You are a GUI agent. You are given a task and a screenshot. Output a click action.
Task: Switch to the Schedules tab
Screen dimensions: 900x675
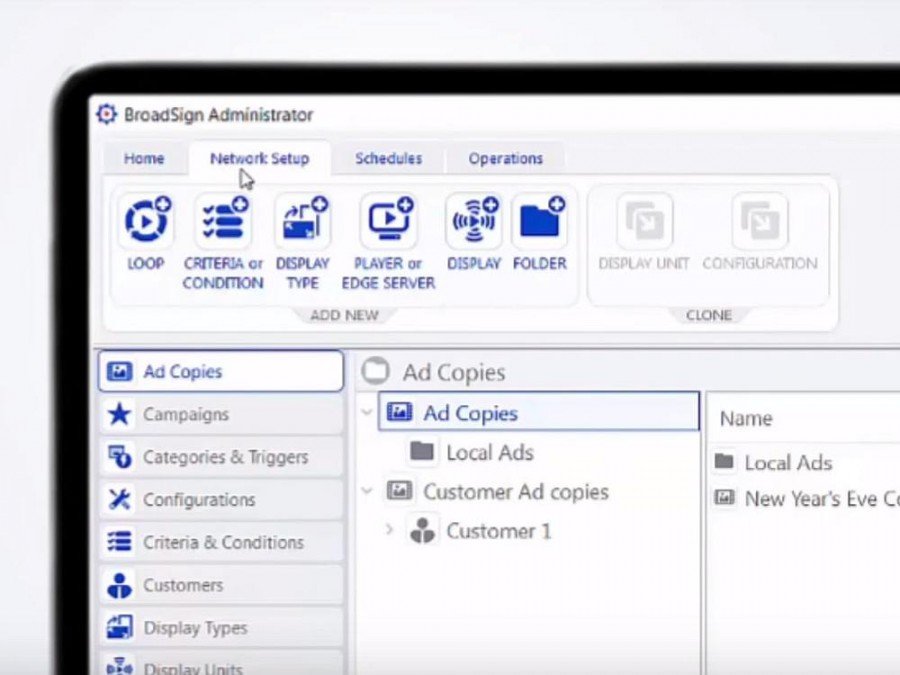[x=389, y=158]
